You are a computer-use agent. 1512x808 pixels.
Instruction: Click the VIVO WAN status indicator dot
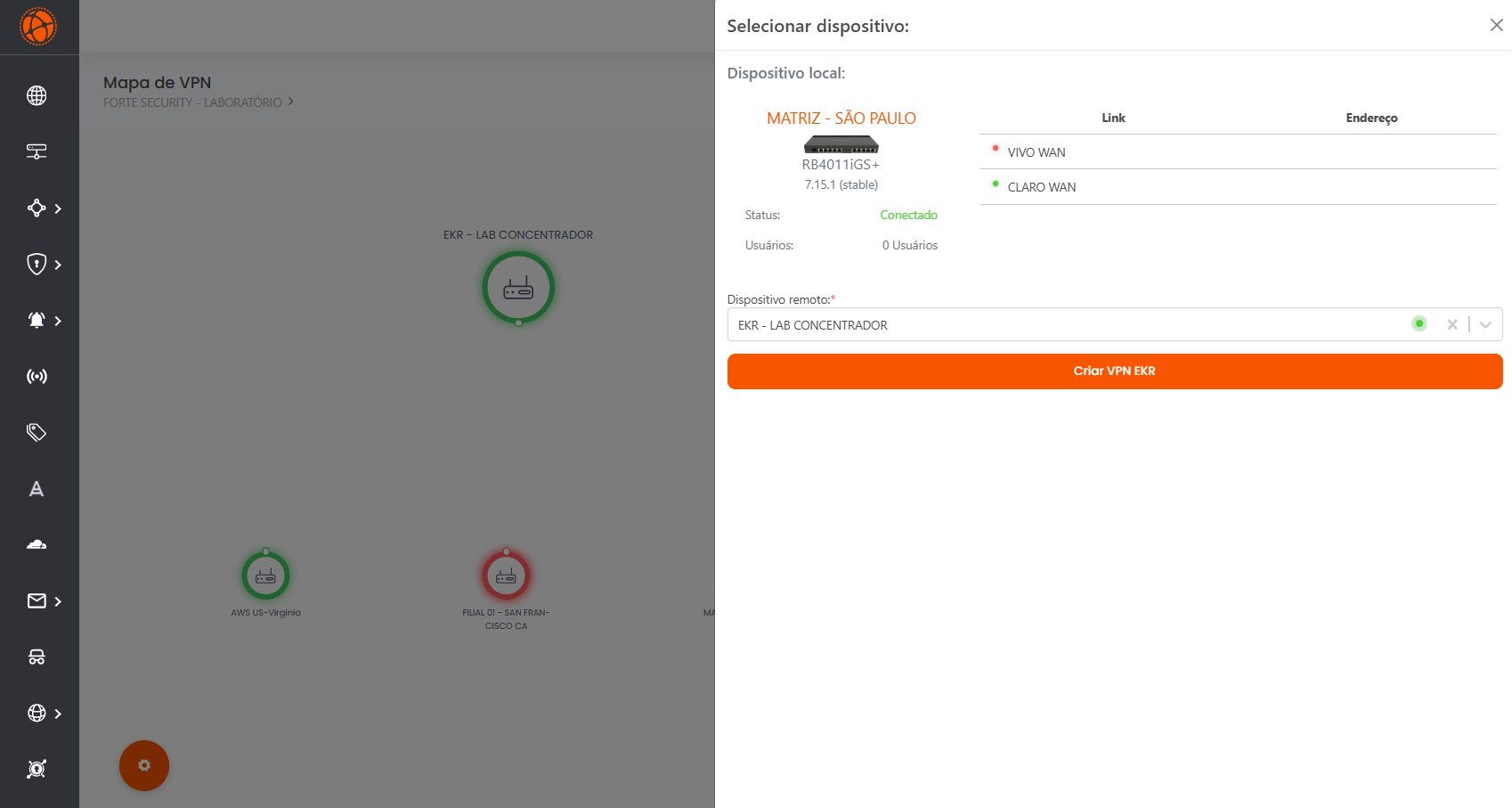[995, 149]
